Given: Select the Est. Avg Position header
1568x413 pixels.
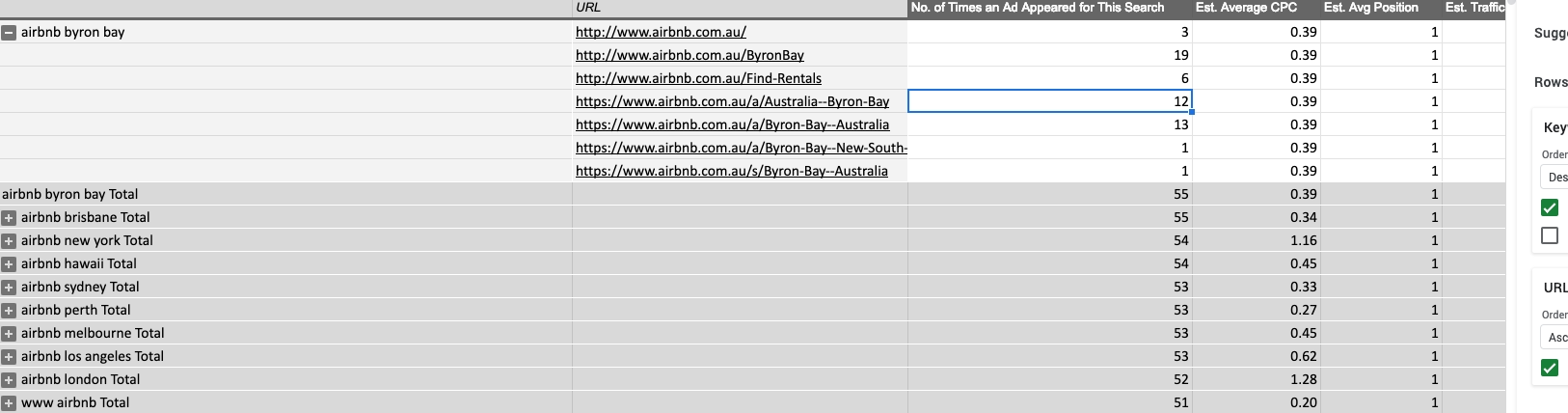Looking at the screenshot, I should [x=1380, y=8].
